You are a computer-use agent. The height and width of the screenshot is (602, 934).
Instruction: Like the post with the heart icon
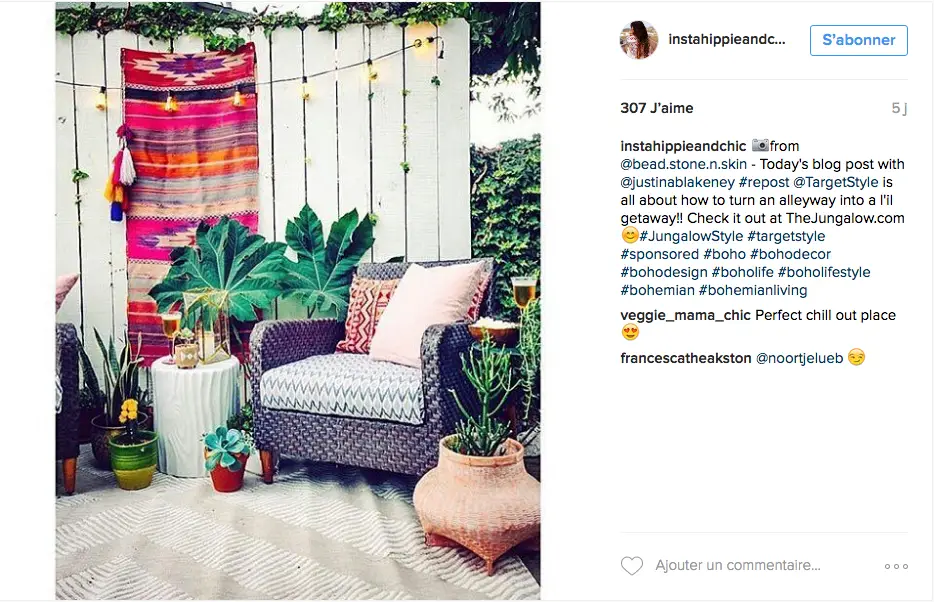coord(632,566)
